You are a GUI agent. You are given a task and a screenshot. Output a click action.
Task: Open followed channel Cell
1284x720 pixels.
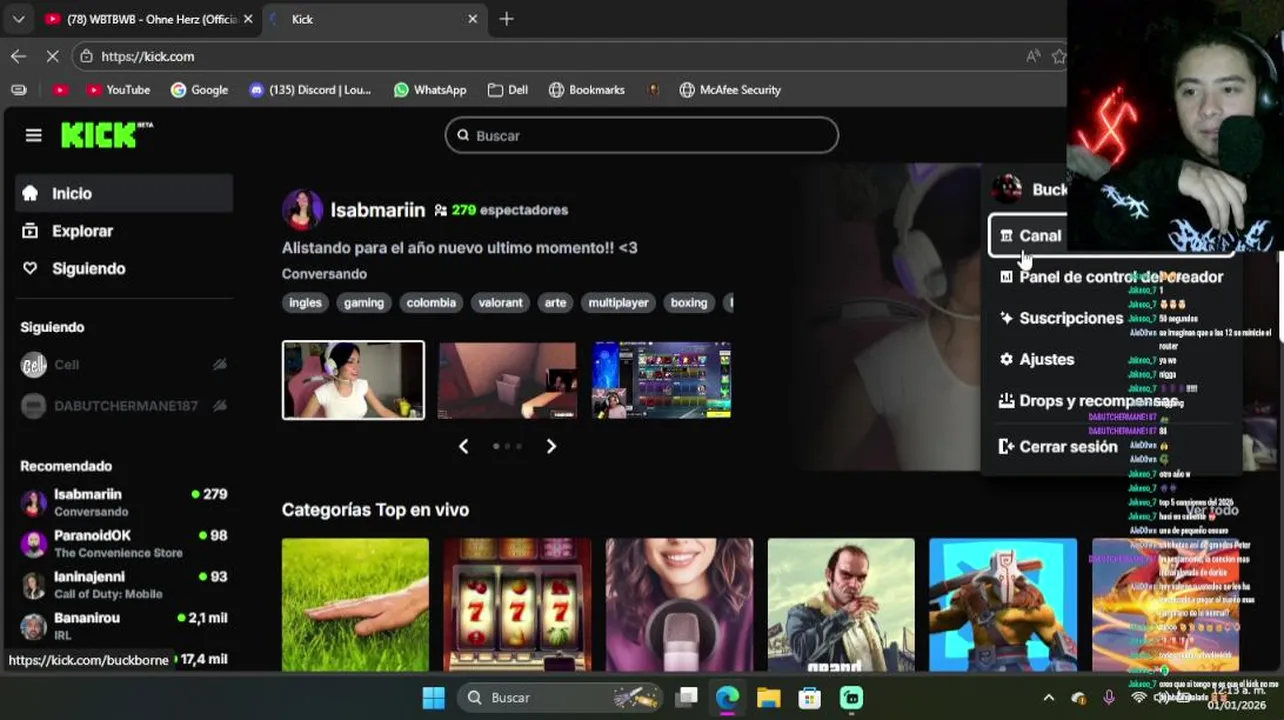[x=124, y=365]
